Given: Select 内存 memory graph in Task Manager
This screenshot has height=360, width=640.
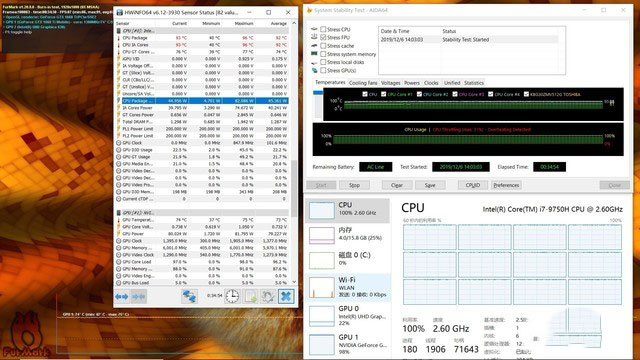Looking at the screenshot, I should pos(322,236).
